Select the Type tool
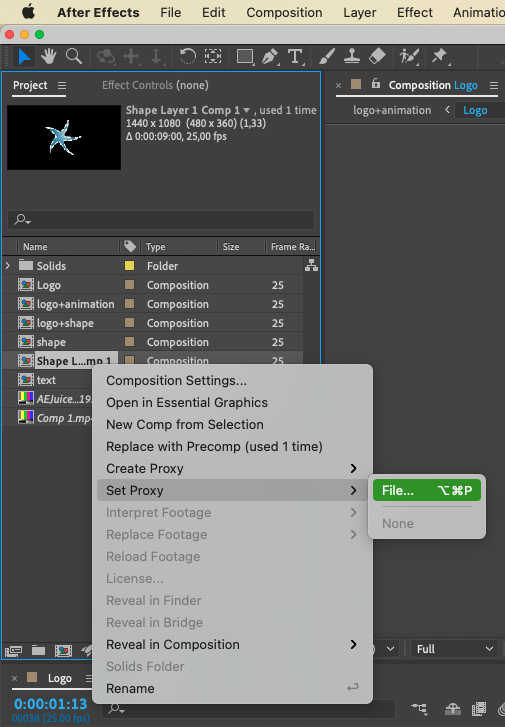Image resolution: width=505 pixels, height=727 pixels. [295, 57]
